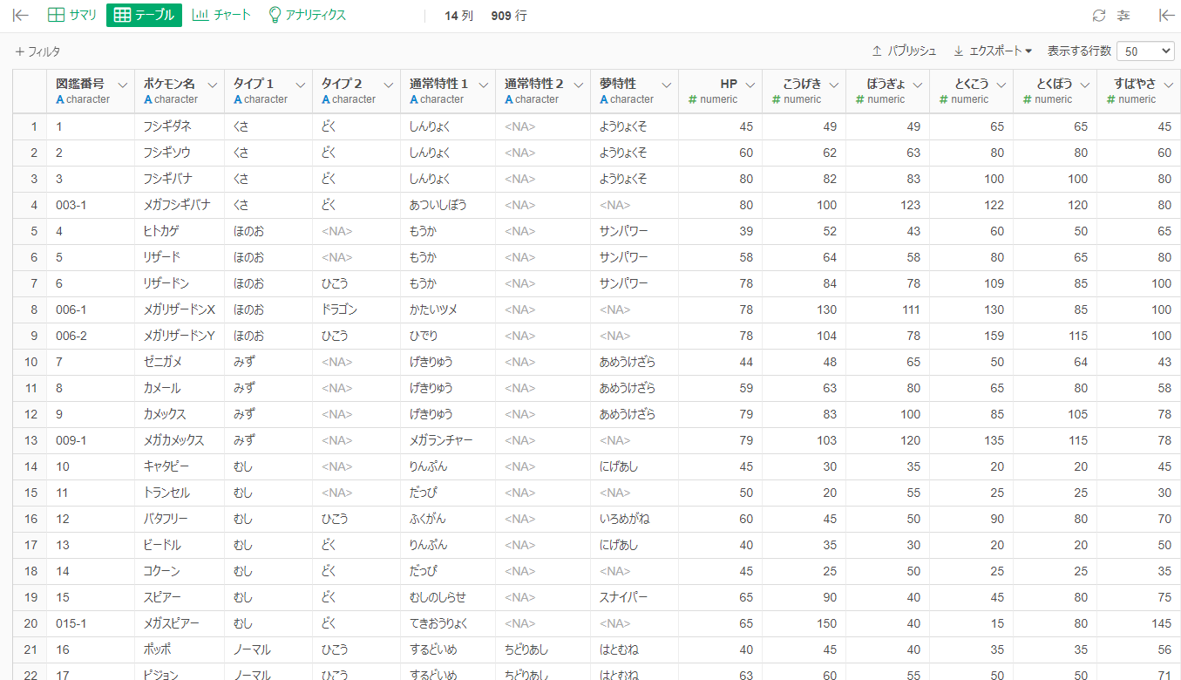Click the 909 行 row count
1181x680 pixels.
(508, 16)
